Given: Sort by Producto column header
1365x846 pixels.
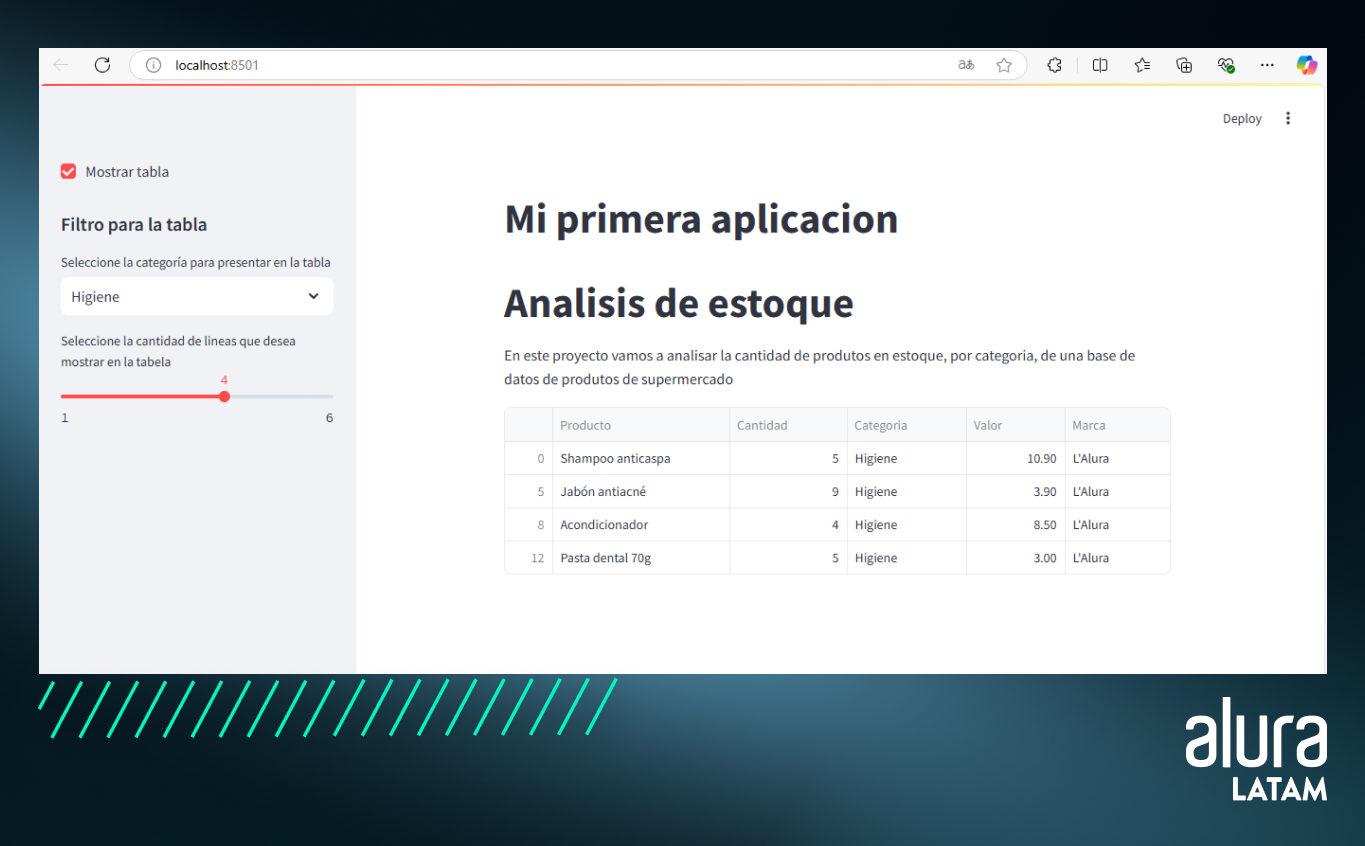Looking at the screenshot, I should pyautogui.click(x=641, y=425).
